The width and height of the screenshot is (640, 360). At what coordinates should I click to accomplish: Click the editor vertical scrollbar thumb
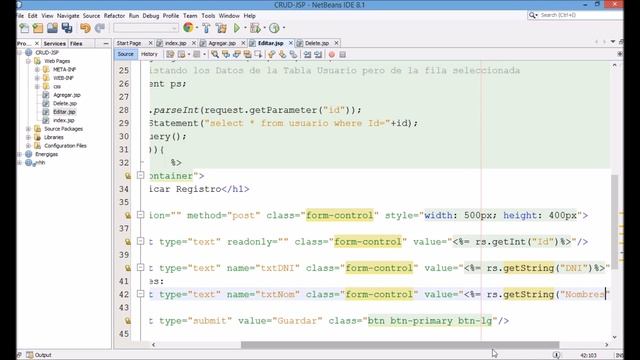tap(614, 222)
